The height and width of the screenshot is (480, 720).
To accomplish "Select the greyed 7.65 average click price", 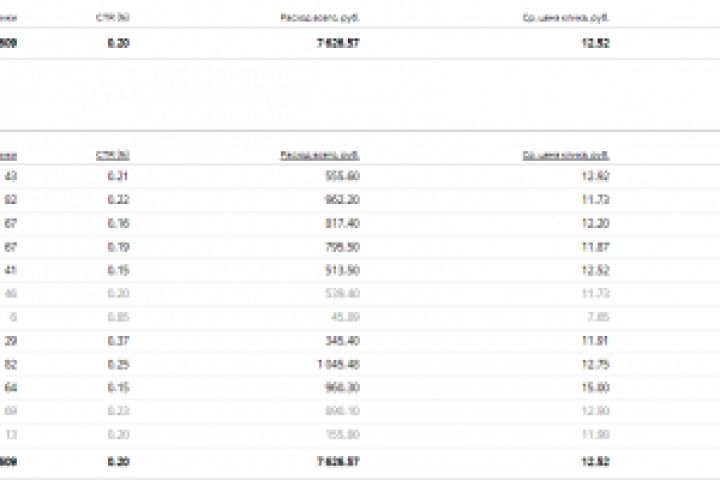I will click(599, 317).
